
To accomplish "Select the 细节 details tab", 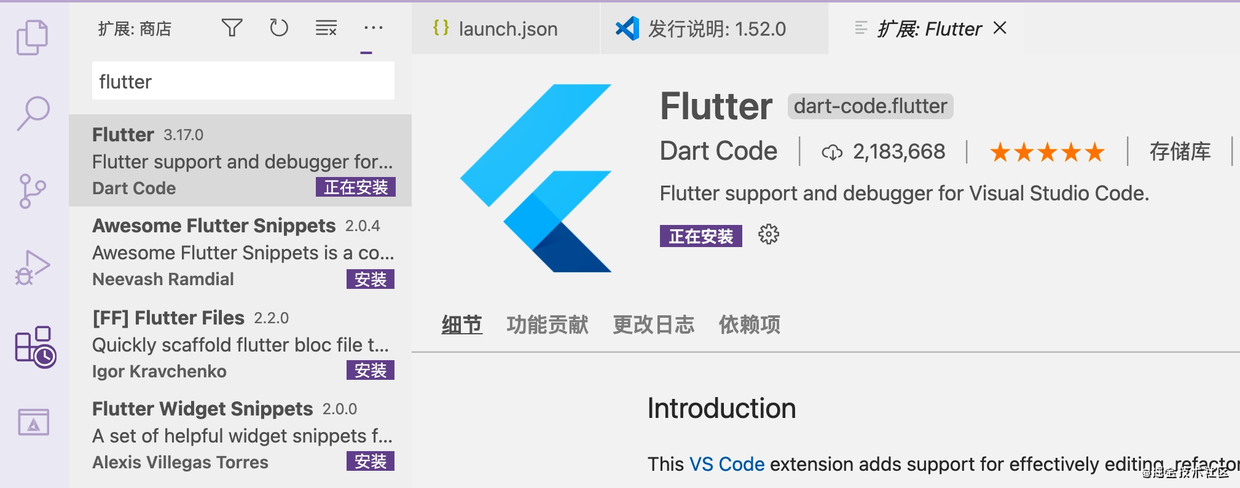I will pyautogui.click(x=462, y=325).
